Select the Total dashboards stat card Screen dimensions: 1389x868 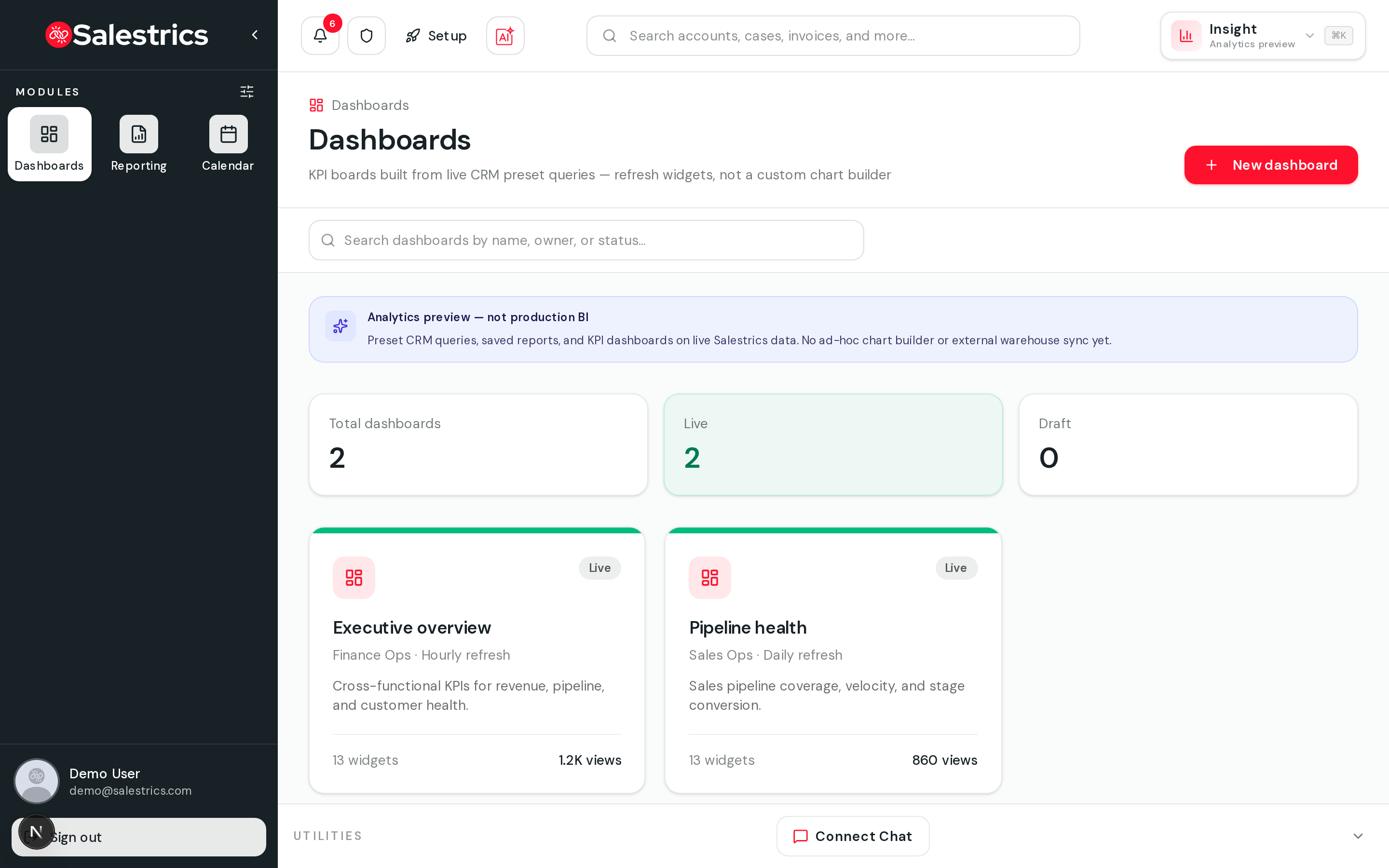click(478, 444)
